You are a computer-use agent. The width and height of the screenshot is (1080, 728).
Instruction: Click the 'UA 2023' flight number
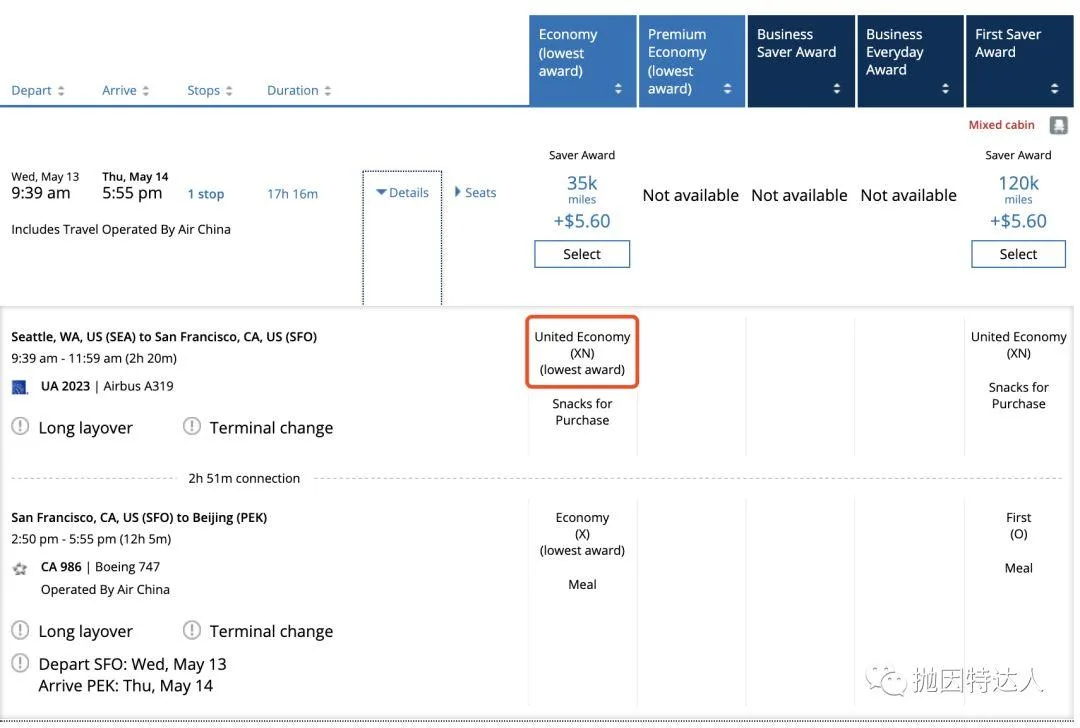click(x=65, y=386)
